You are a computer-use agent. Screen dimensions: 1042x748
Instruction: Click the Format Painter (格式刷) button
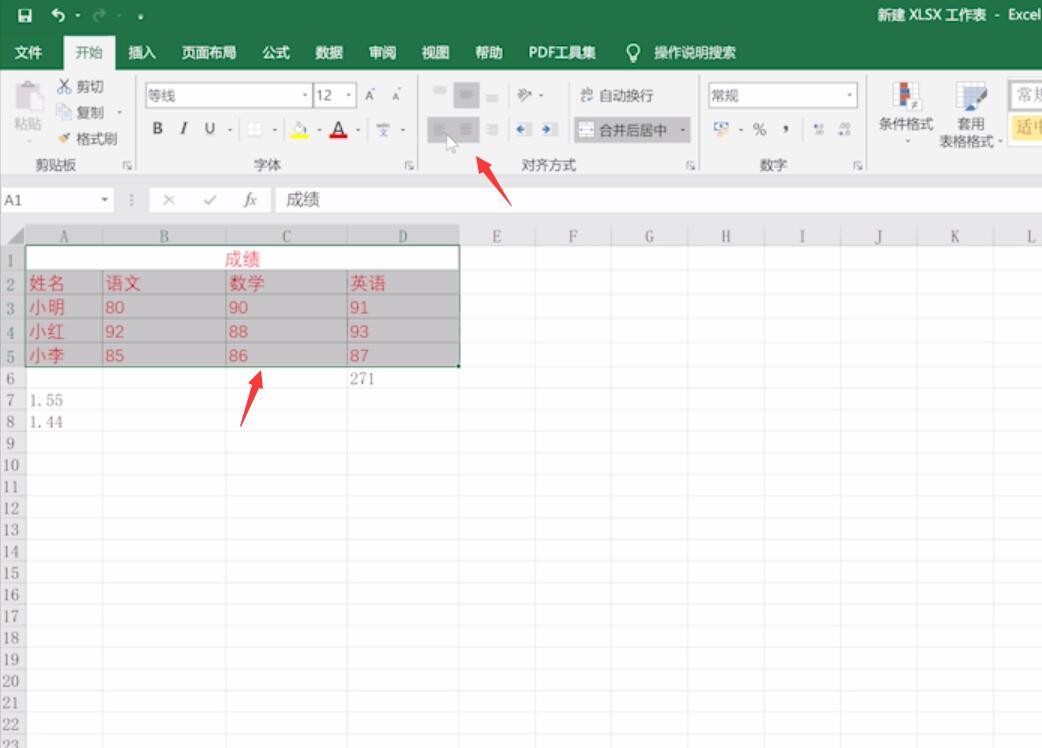pyautogui.click(x=87, y=138)
